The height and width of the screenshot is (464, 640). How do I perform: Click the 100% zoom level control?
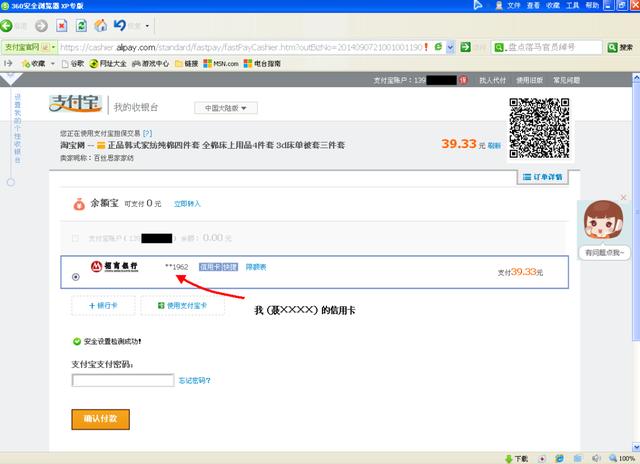coord(622,459)
